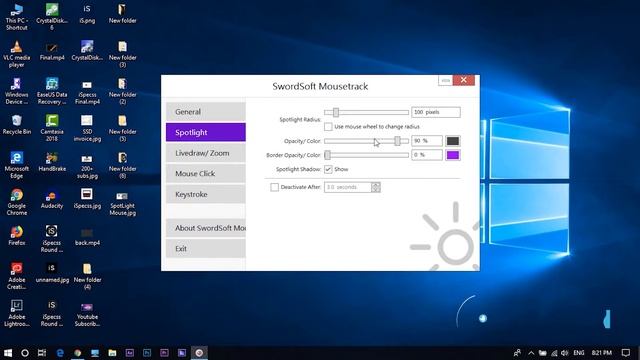The height and width of the screenshot is (360, 640).
Task: Open Cortana search circle in taskbar
Action: click(x=24, y=353)
